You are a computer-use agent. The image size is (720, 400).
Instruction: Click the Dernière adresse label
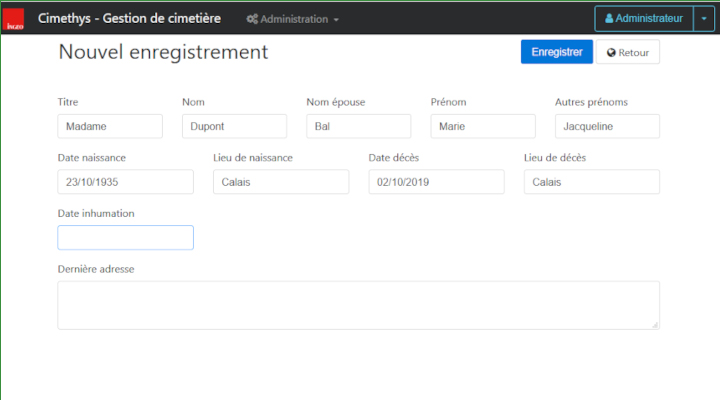(96, 269)
